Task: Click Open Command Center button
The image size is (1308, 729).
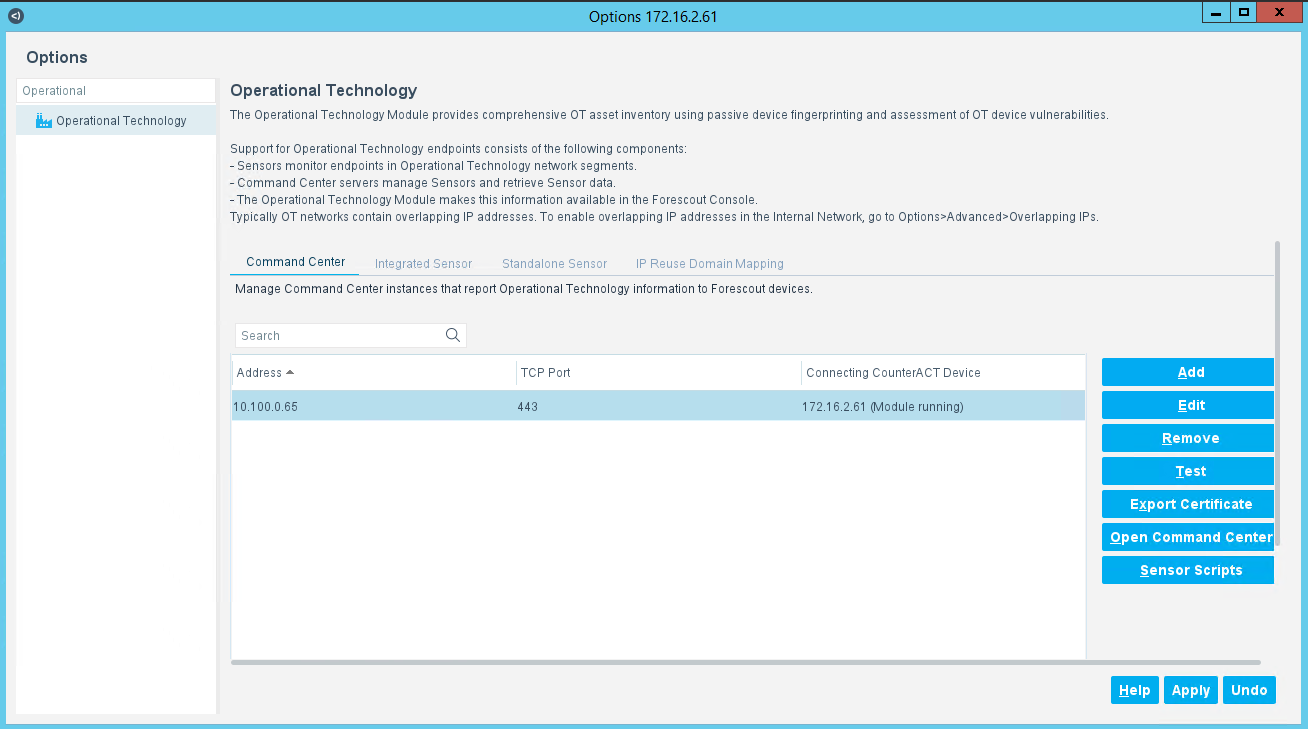Action: tap(1188, 537)
